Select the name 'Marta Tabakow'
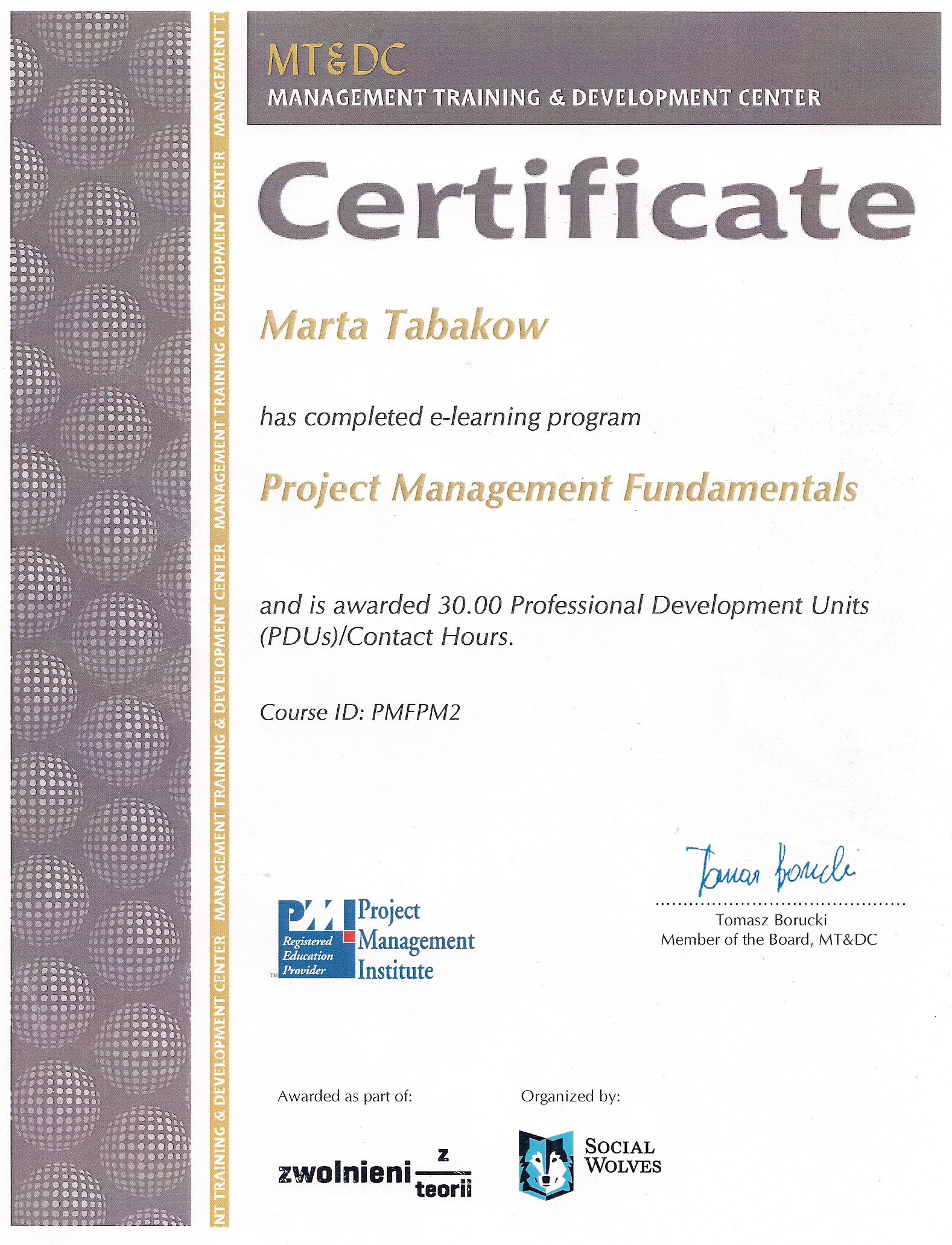 coord(404,325)
